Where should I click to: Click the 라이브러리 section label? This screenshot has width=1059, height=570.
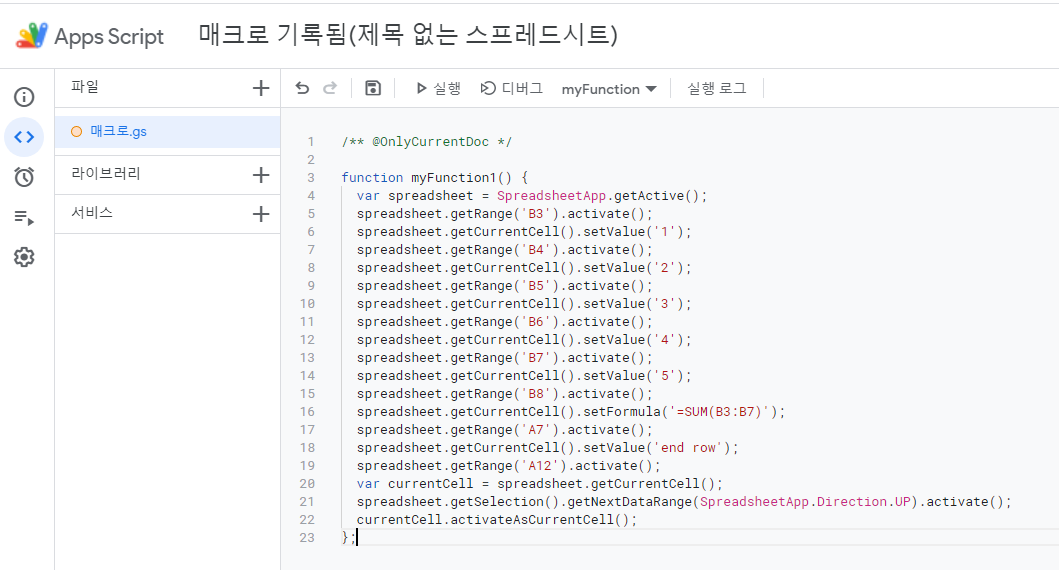(x=106, y=174)
